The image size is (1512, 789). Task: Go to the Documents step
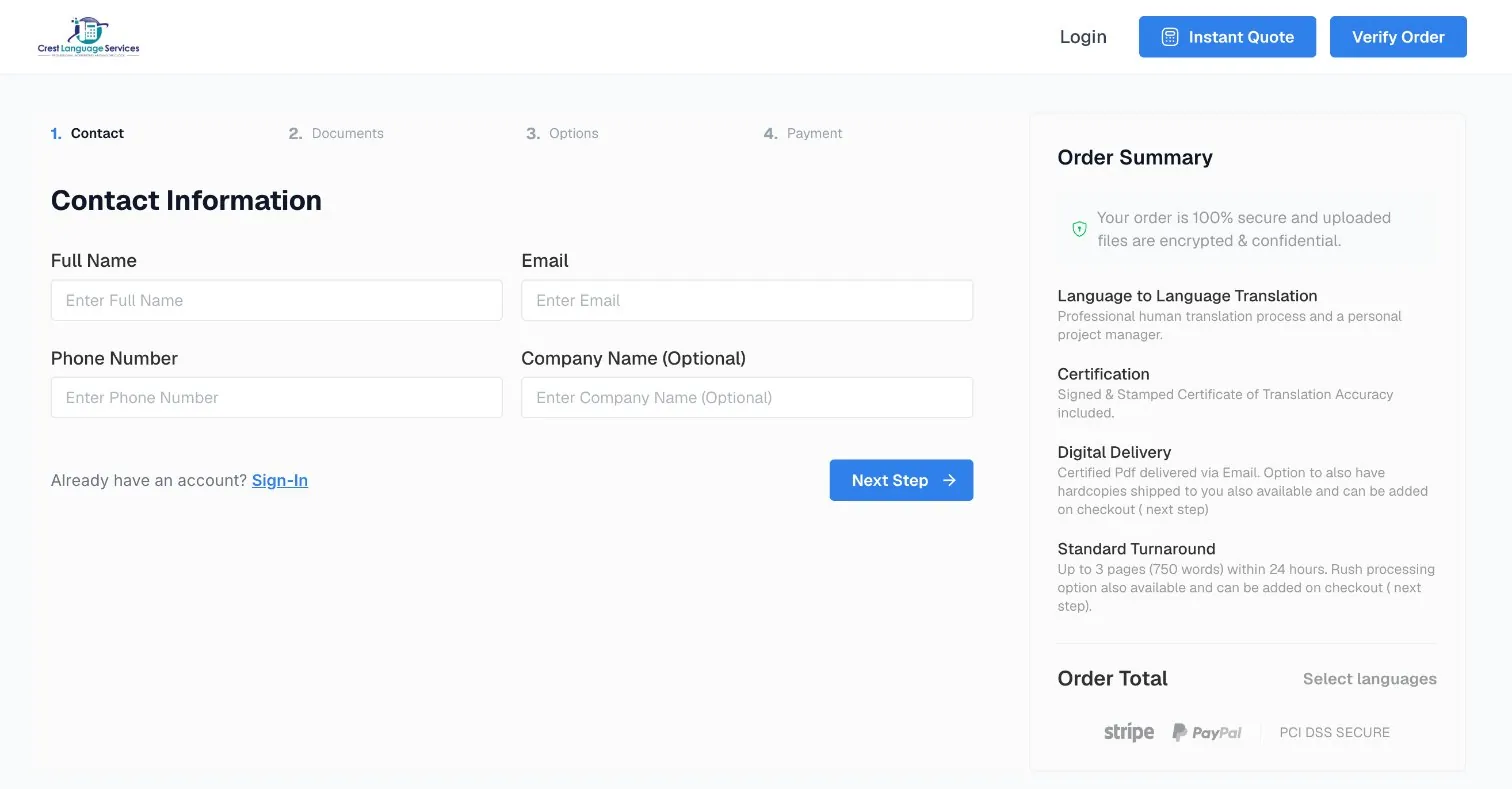tap(336, 133)
